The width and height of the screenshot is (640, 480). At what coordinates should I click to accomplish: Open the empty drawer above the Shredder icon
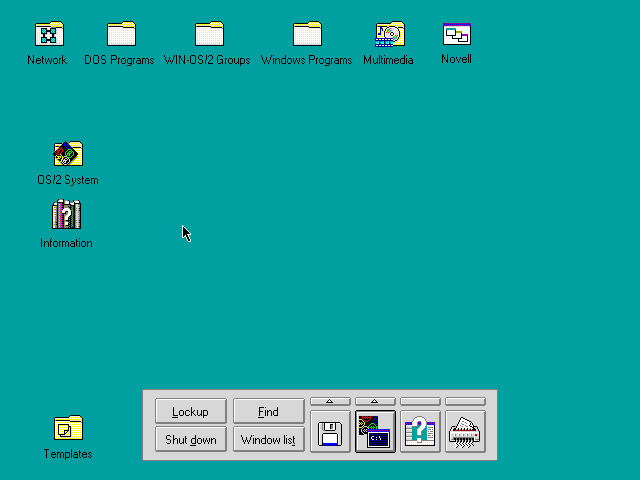pyautogui.click(x=465, y=401)
